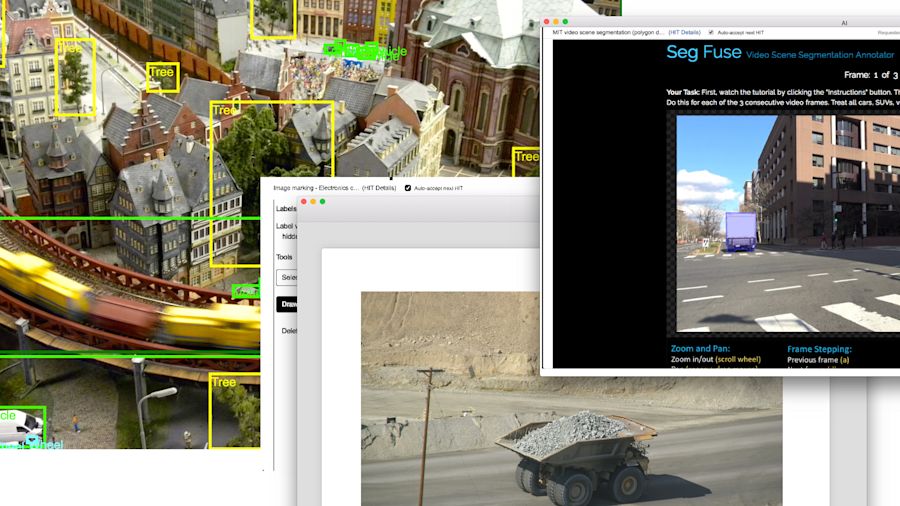900x506 pixels.
Task: Minimize the dump truck image window
Action: [x=313, y=201]
